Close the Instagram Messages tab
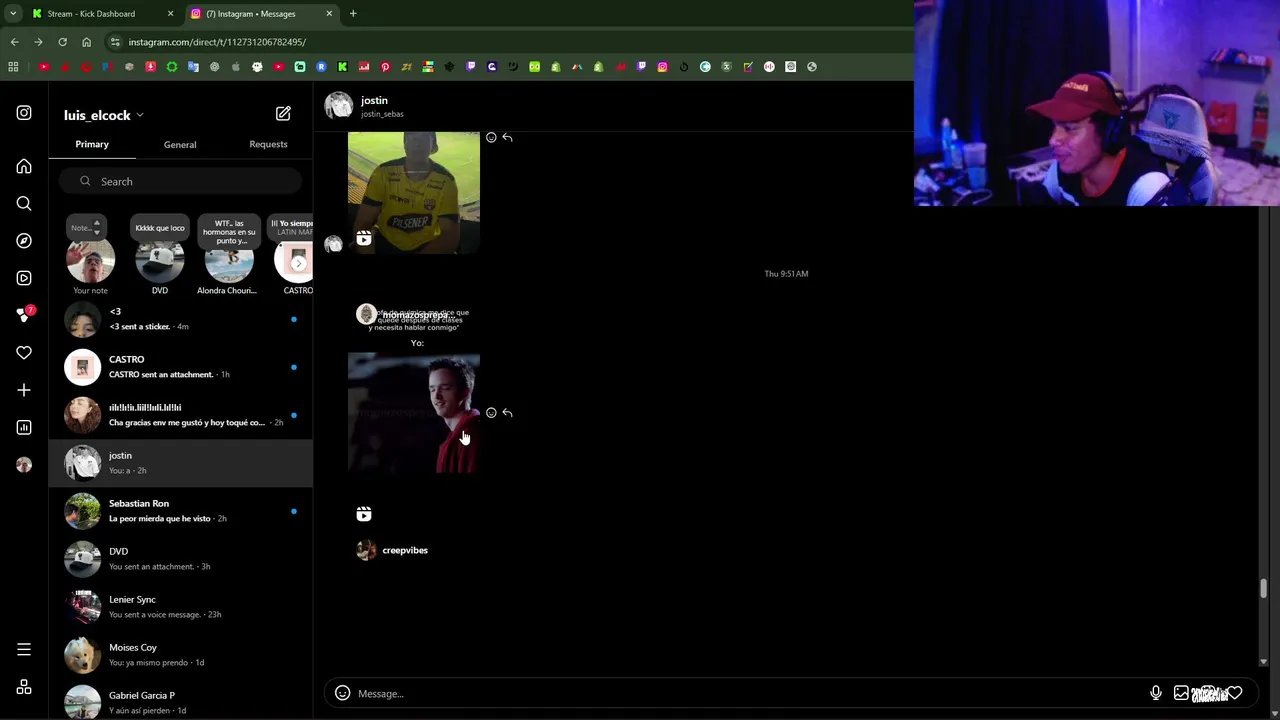This screenshot has width=1280, height=720. pyautogui.click(x=329, y=13)
